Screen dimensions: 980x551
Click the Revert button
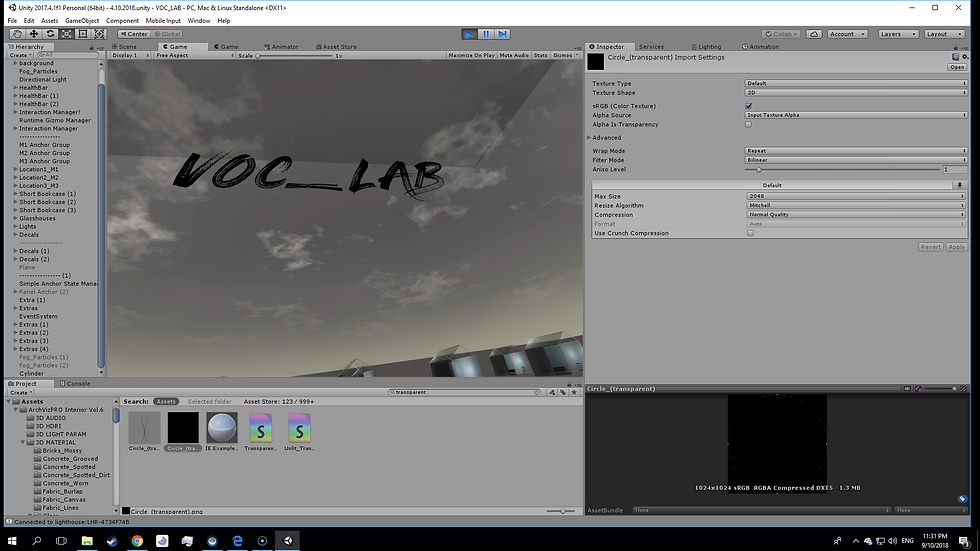(930, 247)
